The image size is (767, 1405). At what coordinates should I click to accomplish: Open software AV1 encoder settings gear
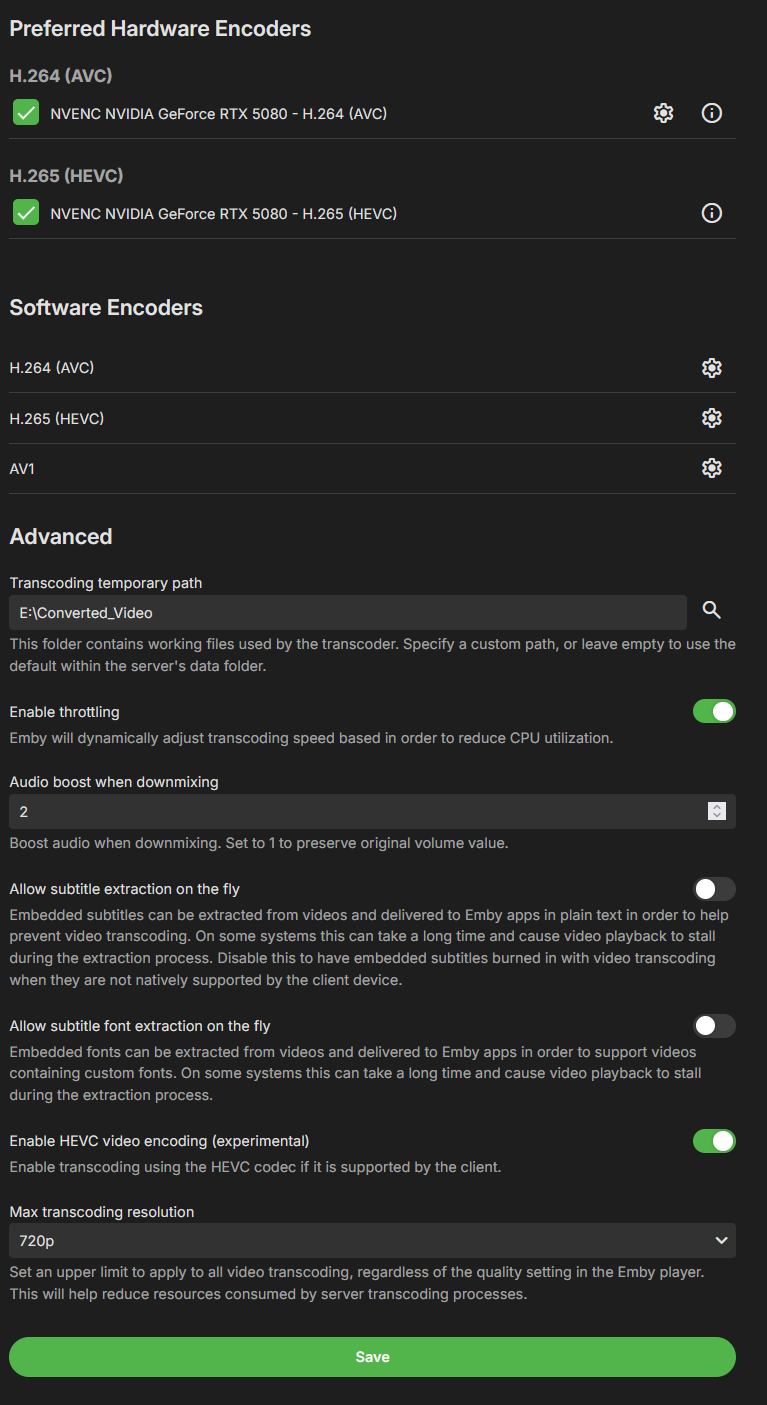[711, 468]
